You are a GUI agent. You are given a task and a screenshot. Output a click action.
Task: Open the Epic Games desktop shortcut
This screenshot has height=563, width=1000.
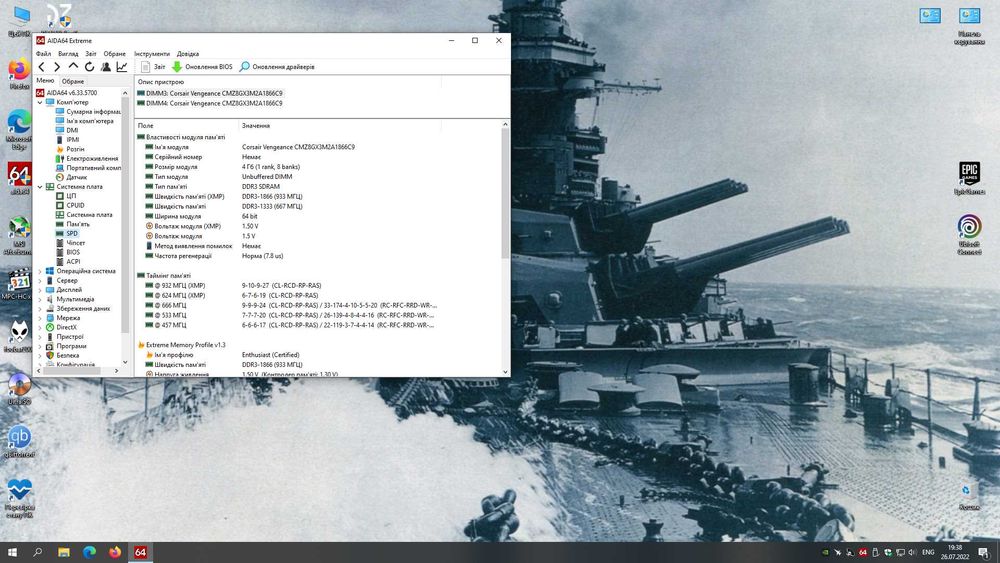coord(969,178)
